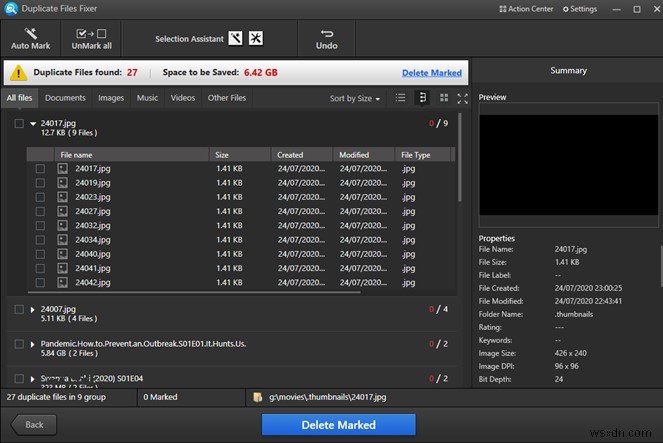This screenshot has width=663, height=443.
Task: Tick the 24017.jpg group checkbox
Action: tap(19, 124)
